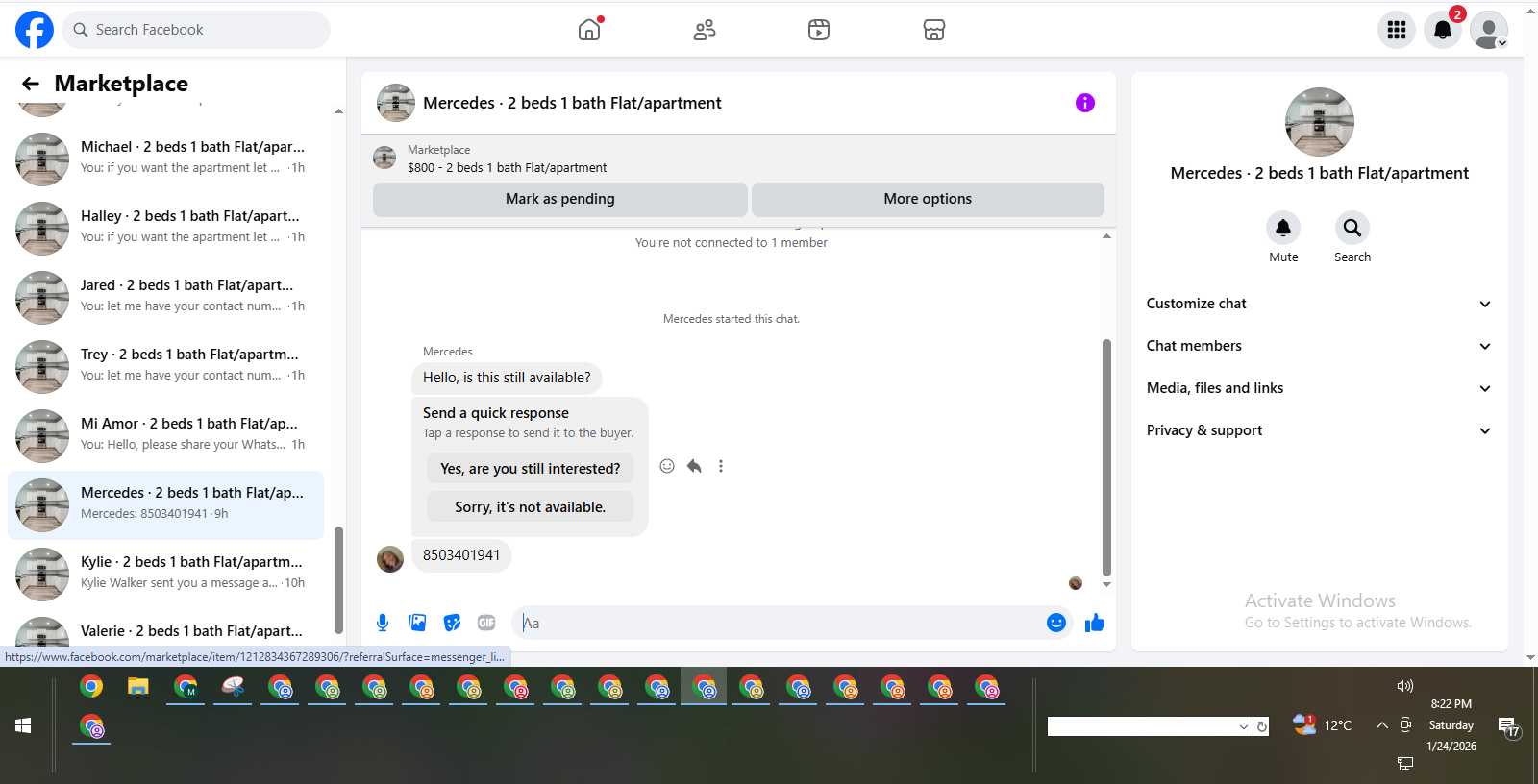Open the '$800 - 2 beds 1 bath Flat/apartment' listing link

click(x=507, y=167)
